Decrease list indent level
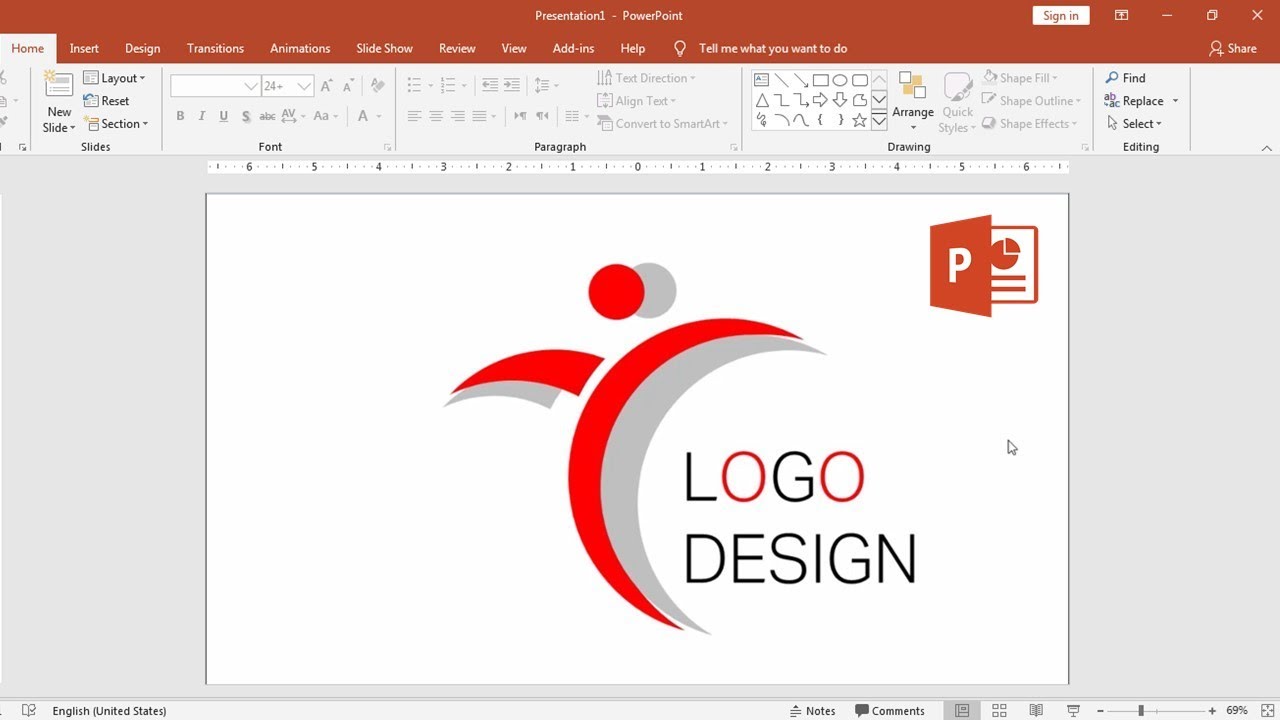Viewport: 1280px width, 720px height. click(489, 86)
